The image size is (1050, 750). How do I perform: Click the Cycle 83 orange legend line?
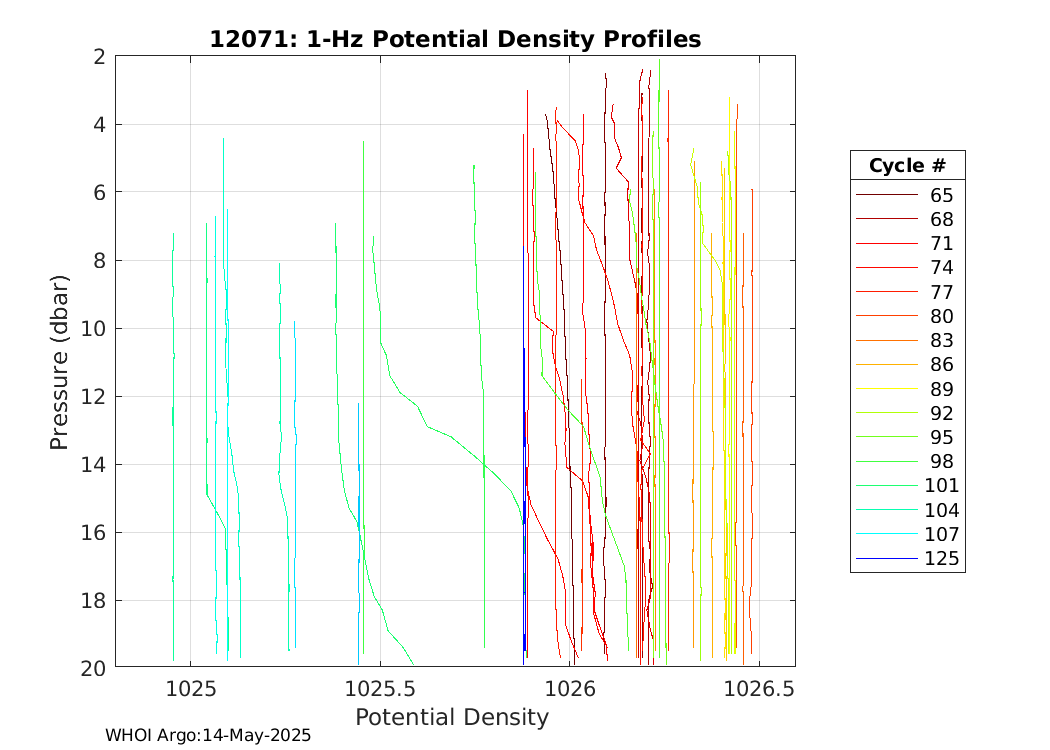click(886, 340)
